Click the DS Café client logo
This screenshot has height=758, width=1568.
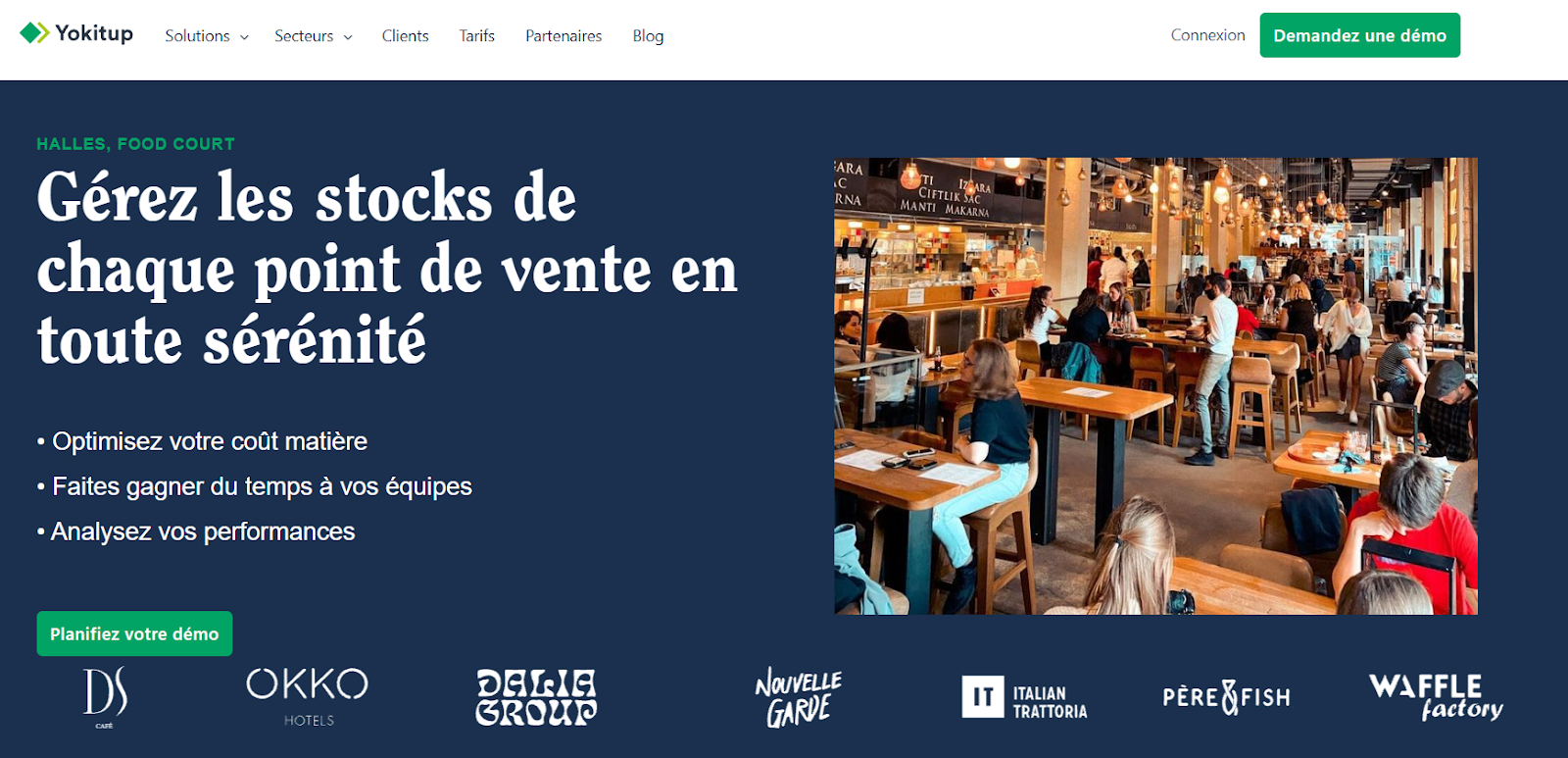tap(105, 698)
